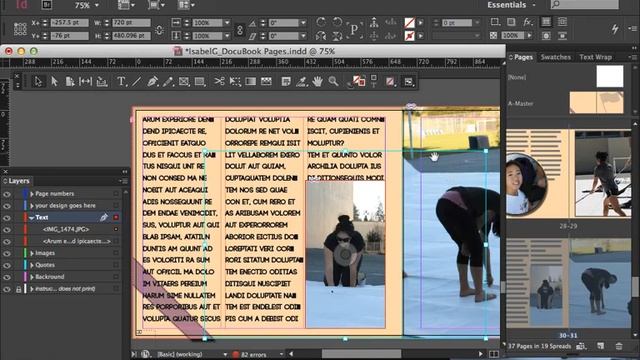Open Adobe Bridge via Br icon

point(47,5)
